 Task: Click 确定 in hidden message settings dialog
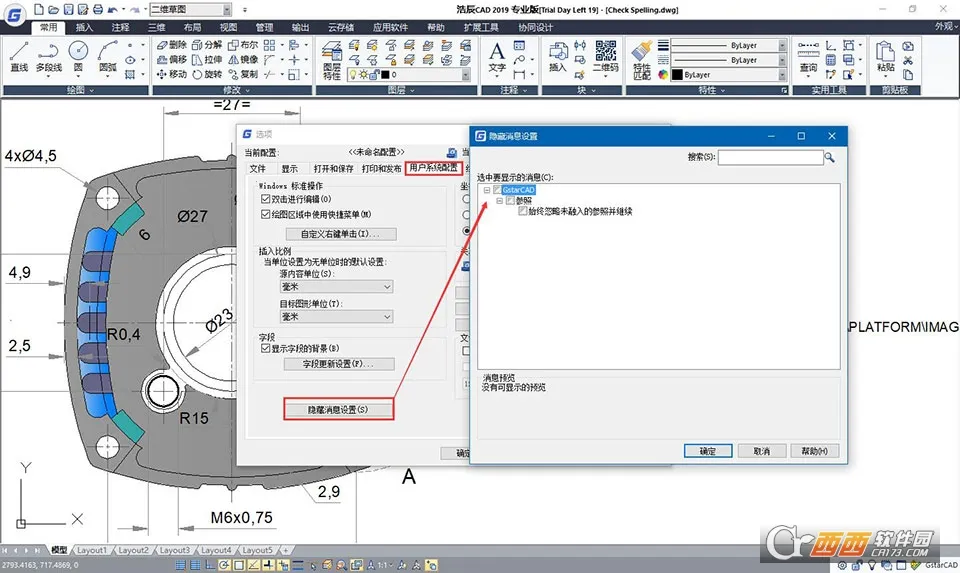click(x=708, y=451)
